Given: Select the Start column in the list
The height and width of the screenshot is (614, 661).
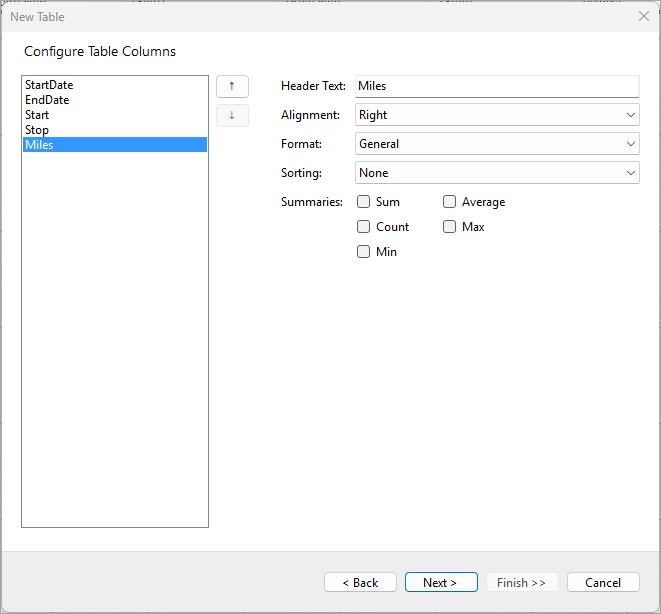Looking at the screenshot, I should (115, 115).
